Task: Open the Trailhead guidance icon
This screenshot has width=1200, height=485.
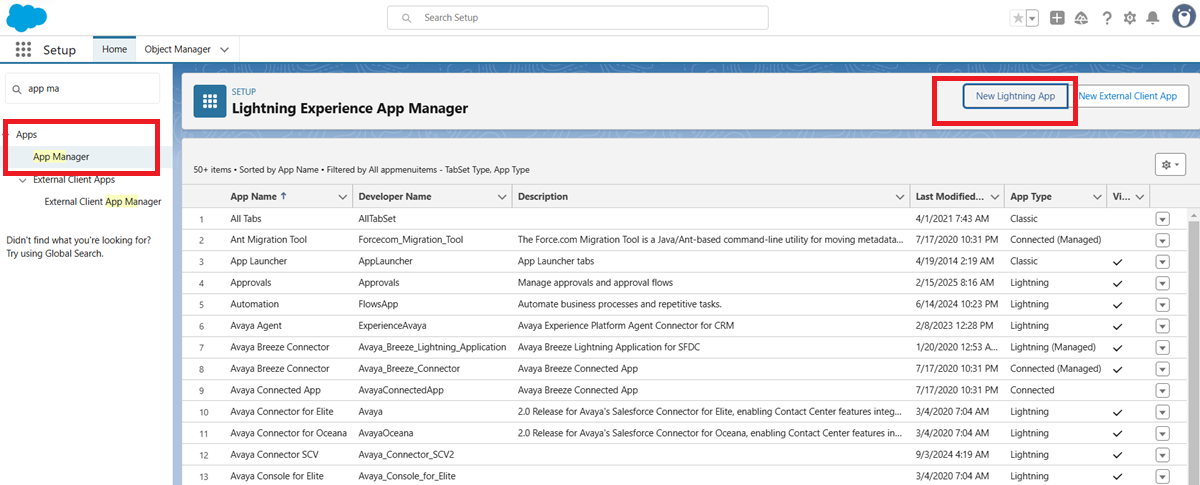Action: tap(1081, 18)
